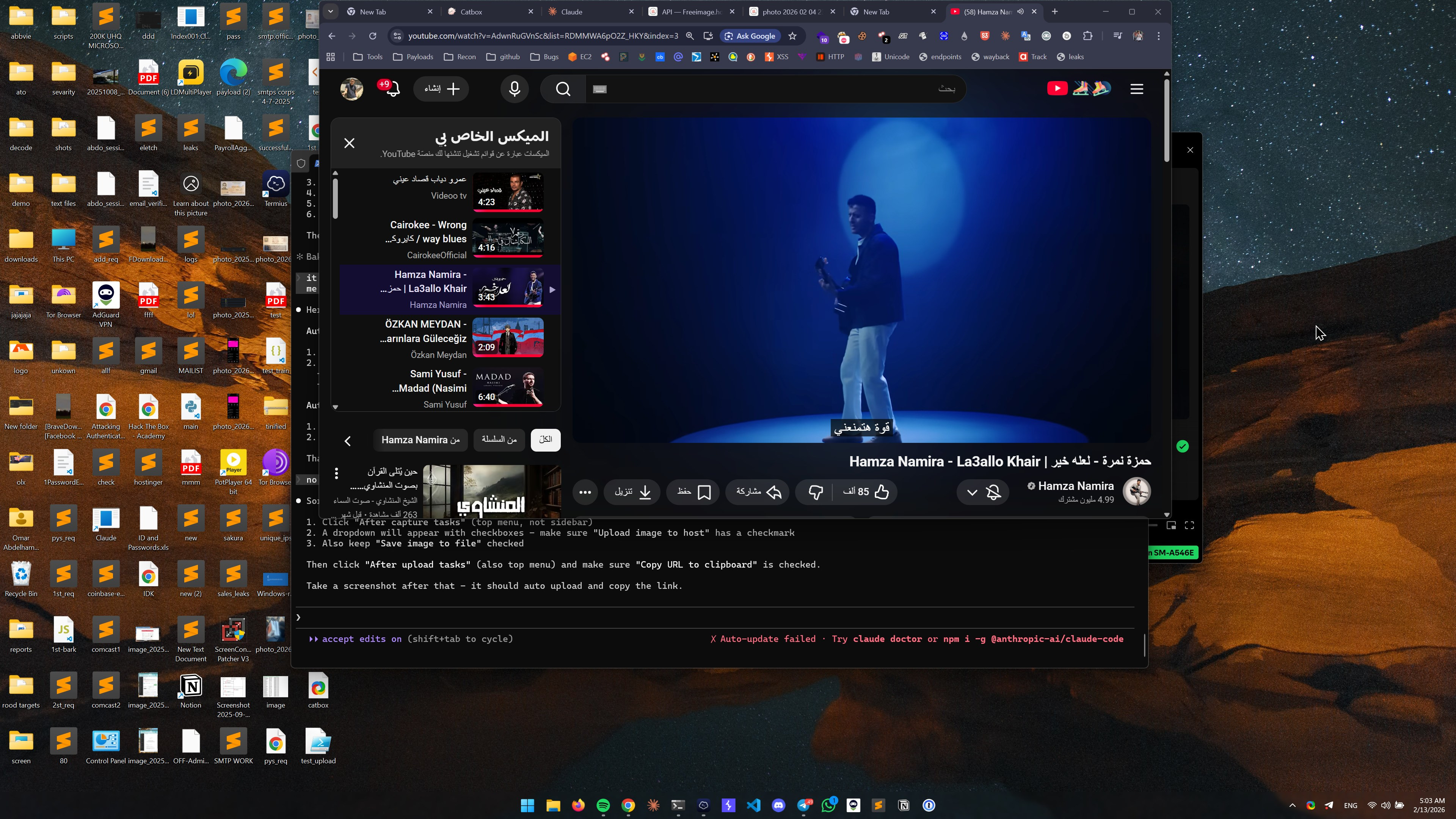The image size is (1456, 819).
Task: Click the three-dots more actions button
Action: 585,492
